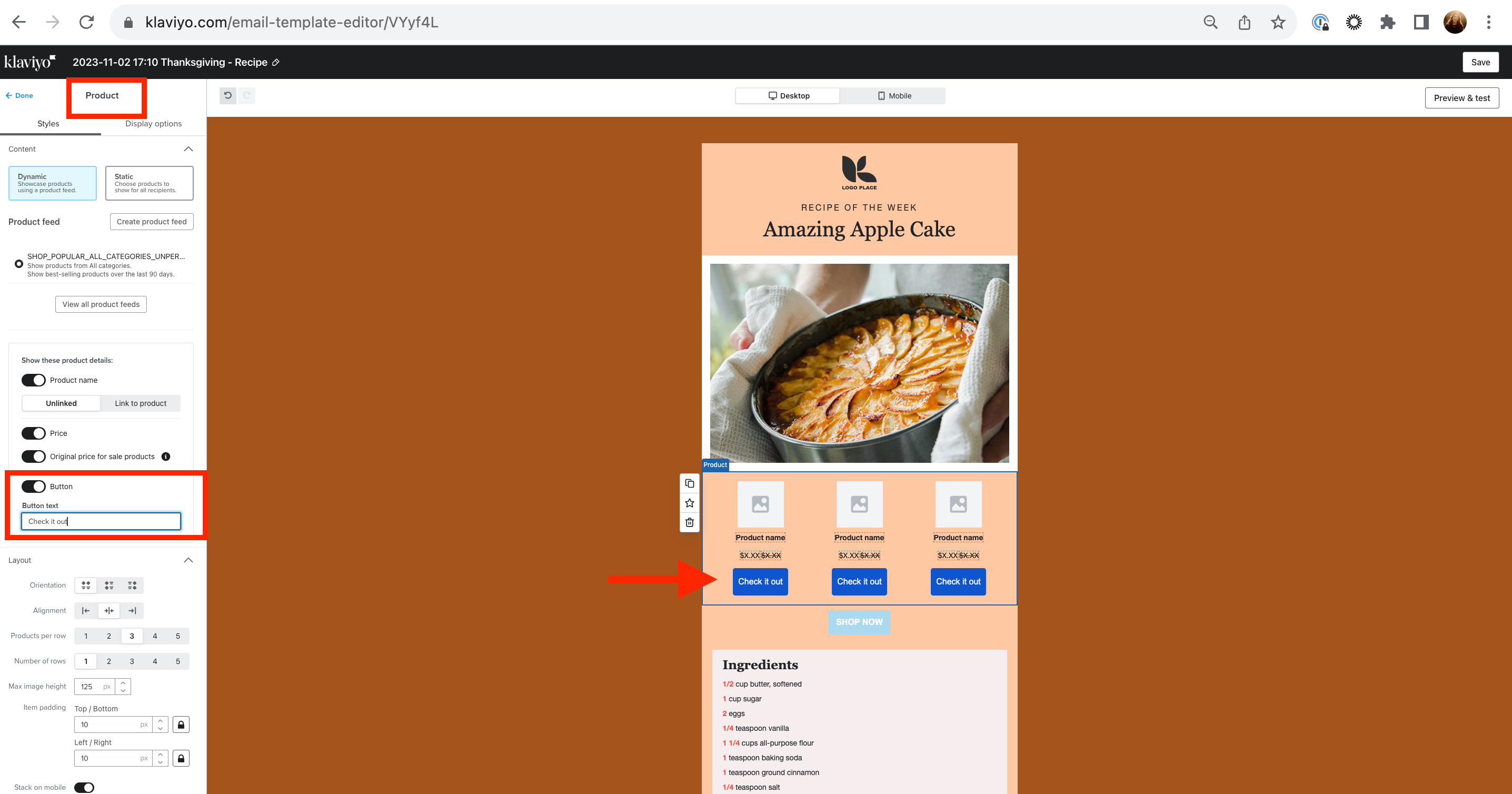Click the duplicate block icon
This screenshot has width=1512, height=794.
coord(689,484)
